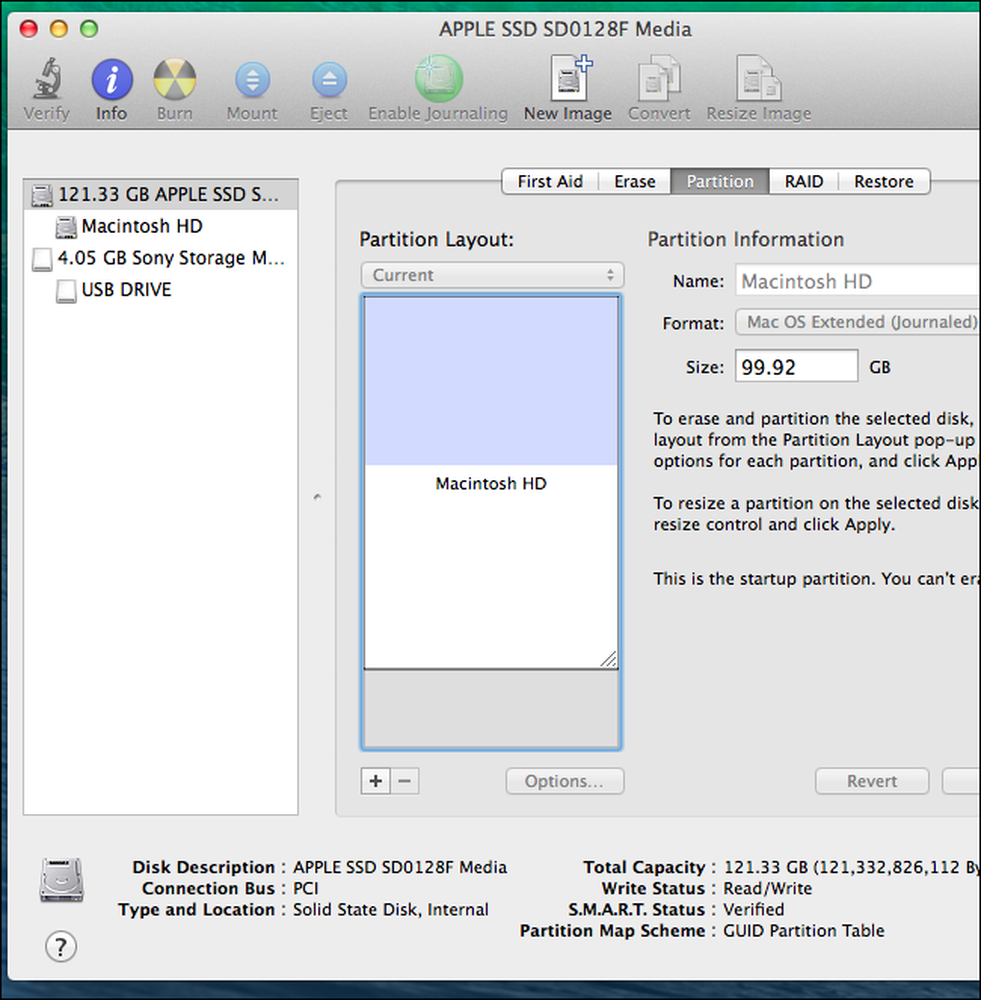Click the hard disk icon at bottom

[x=61, y=879]
